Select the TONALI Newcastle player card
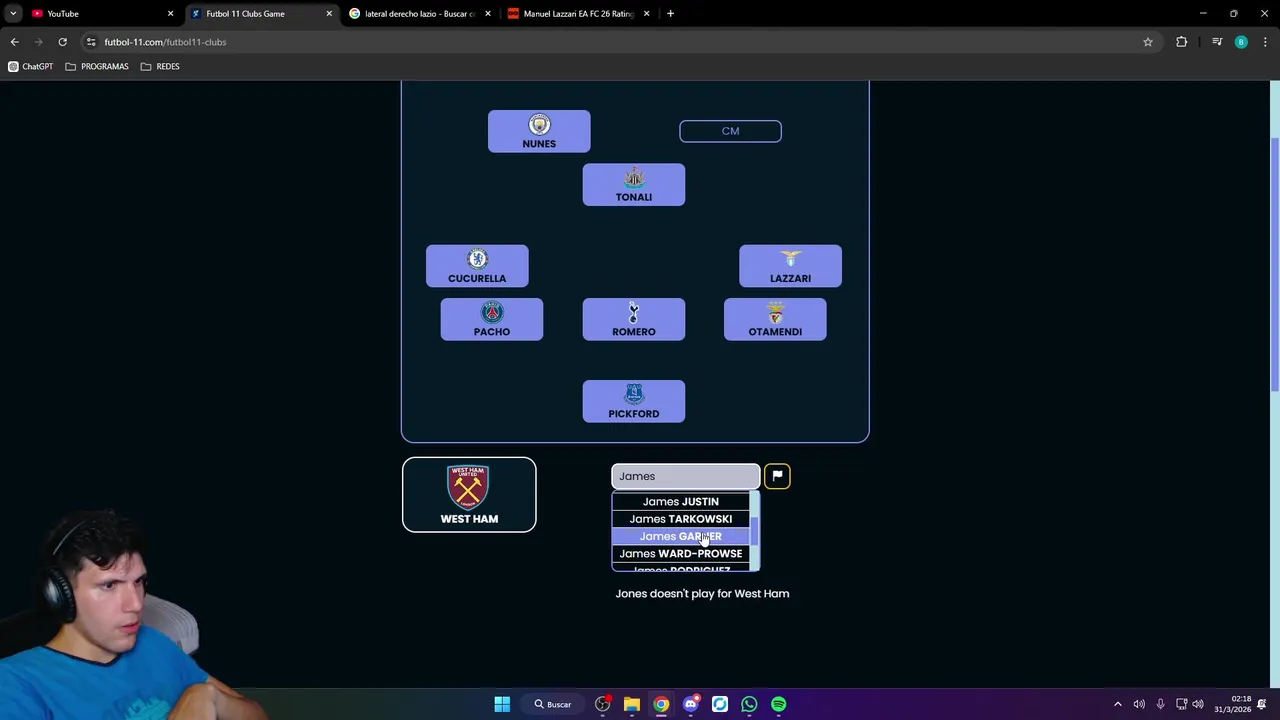The height and width of the screenshot is (720, 1280). (x=634, y=185)
